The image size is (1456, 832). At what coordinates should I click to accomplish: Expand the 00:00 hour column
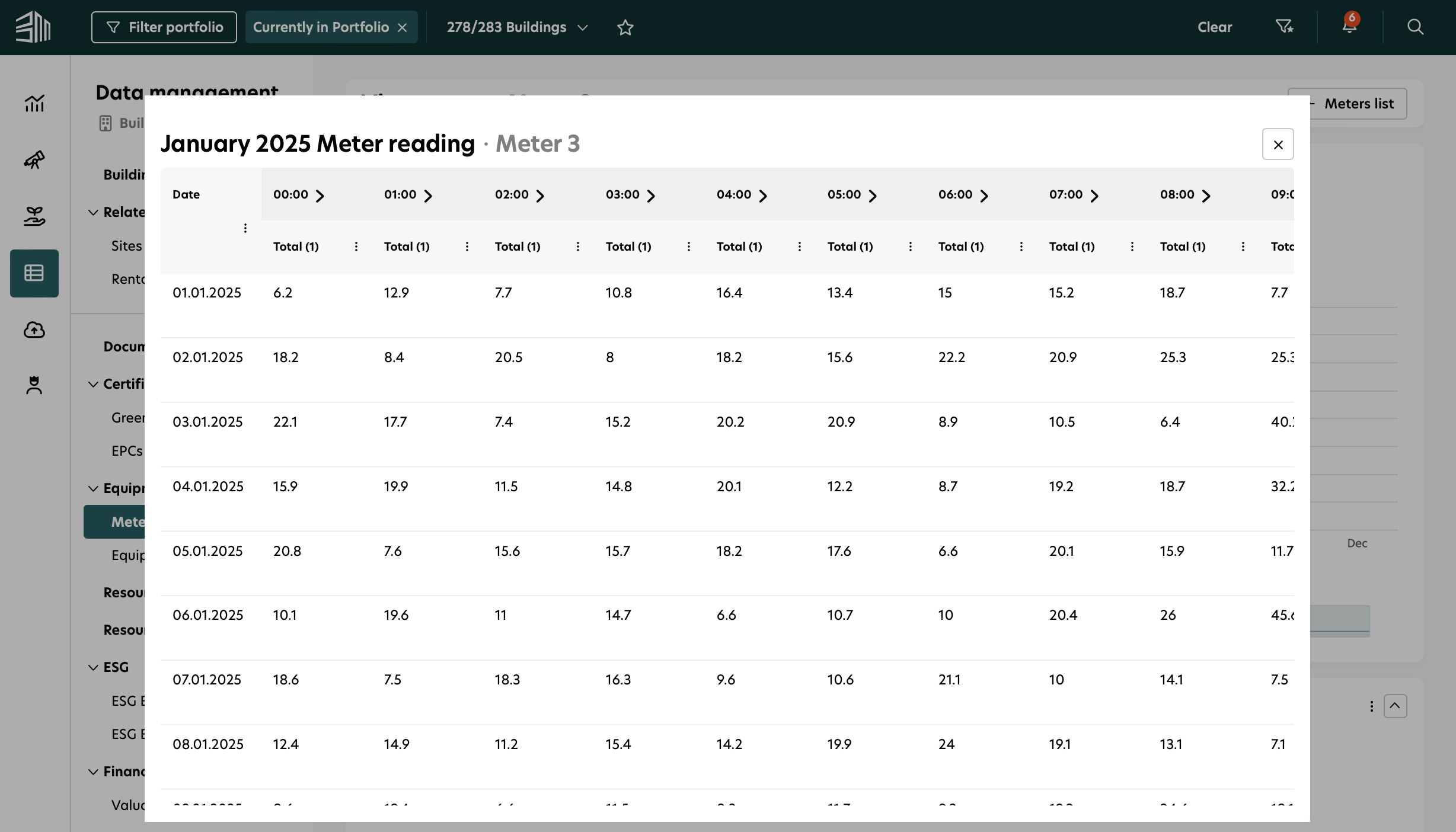[x=320, y=196]
